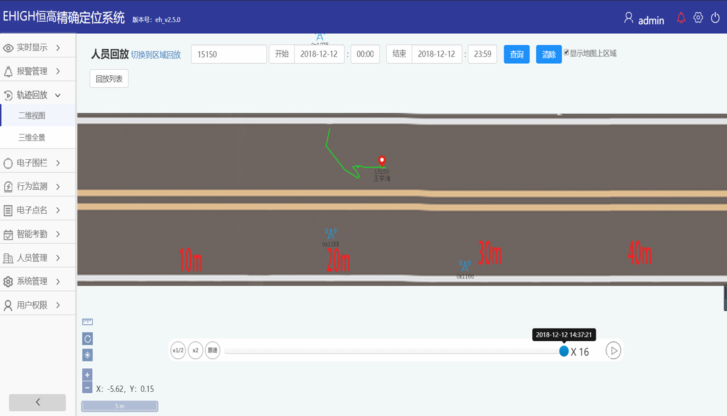Select the x1/2 playback speed button
The height and width of the screenshot is (416, 727).
[178, 350]
